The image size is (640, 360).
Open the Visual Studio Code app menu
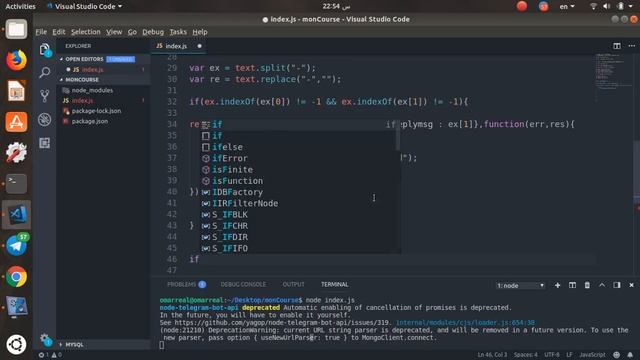click(x=84, y=7)
